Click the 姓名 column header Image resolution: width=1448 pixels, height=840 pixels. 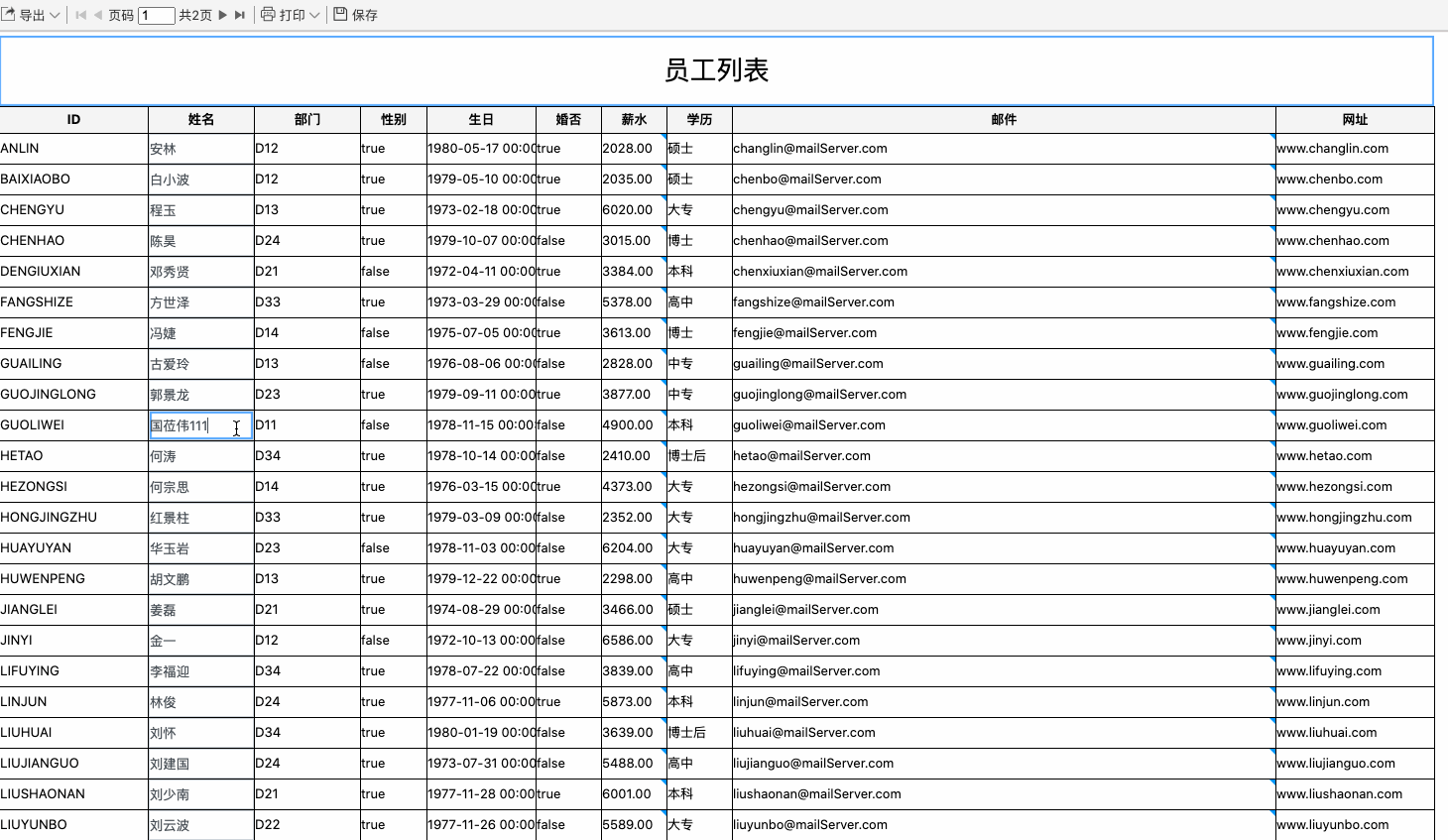click(201, 119)
